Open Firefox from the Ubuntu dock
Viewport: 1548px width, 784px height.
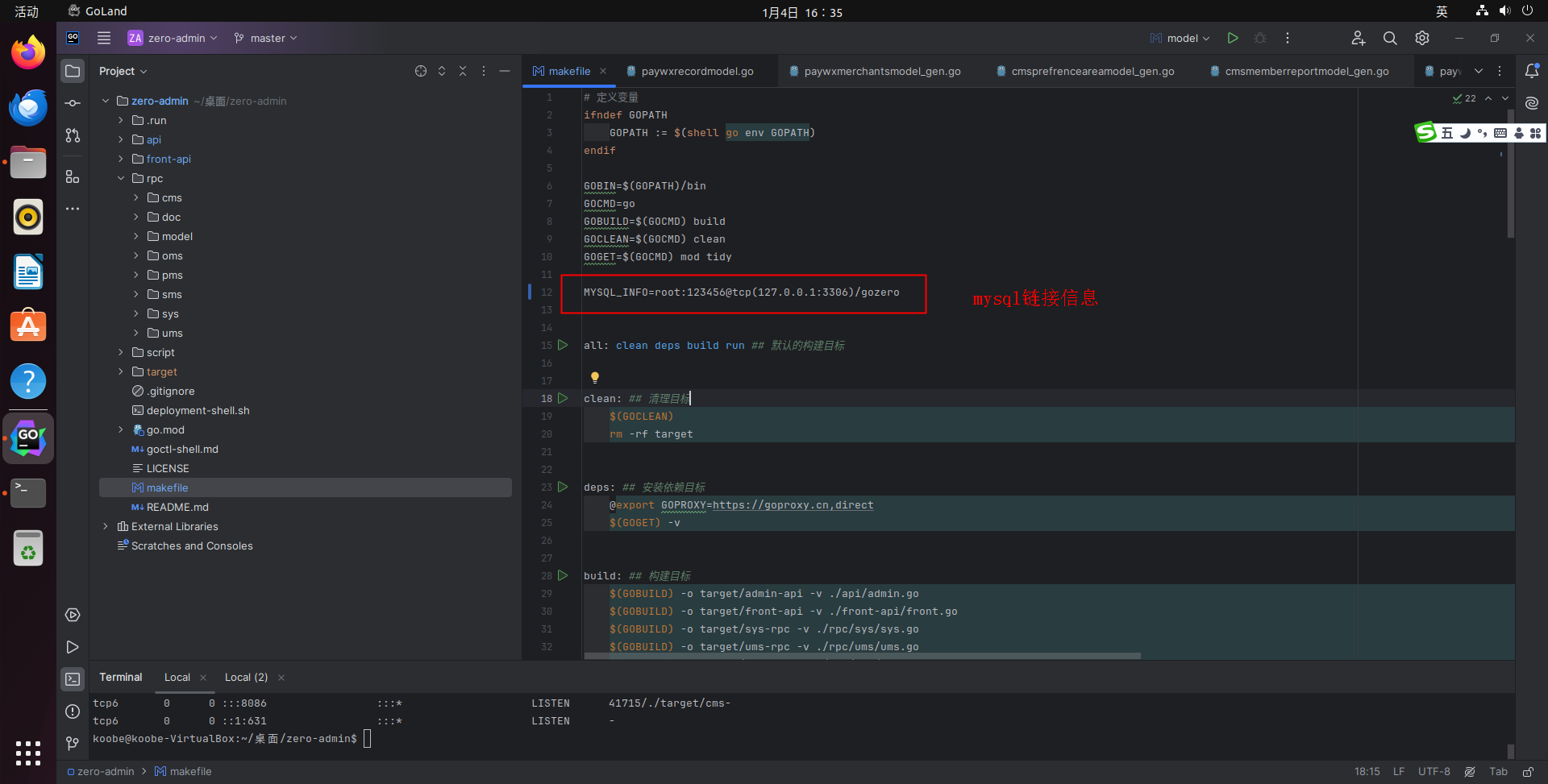click(28, 53)
